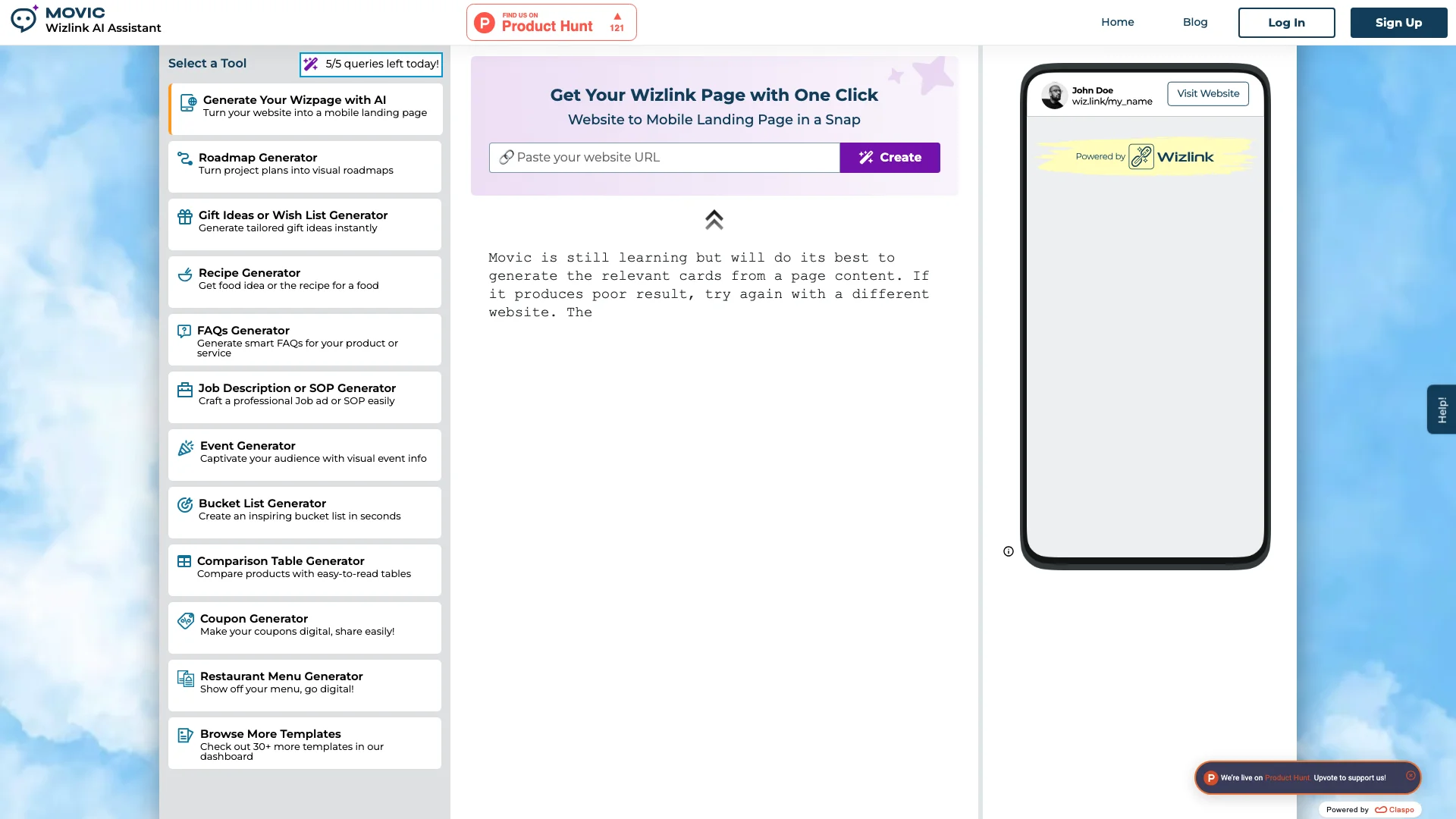The image size is (1456, 819).
Task: Click the Log In button in the navbar
Action: pos(1286,22)
